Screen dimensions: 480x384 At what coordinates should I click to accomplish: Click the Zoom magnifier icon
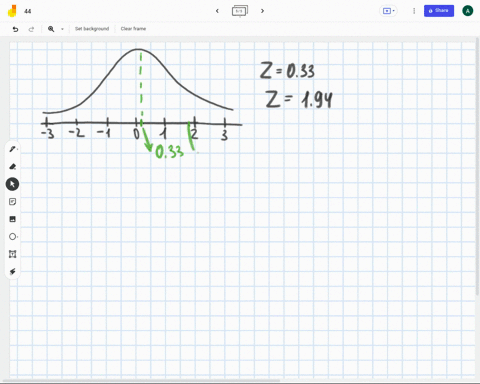tap(51, 29)
